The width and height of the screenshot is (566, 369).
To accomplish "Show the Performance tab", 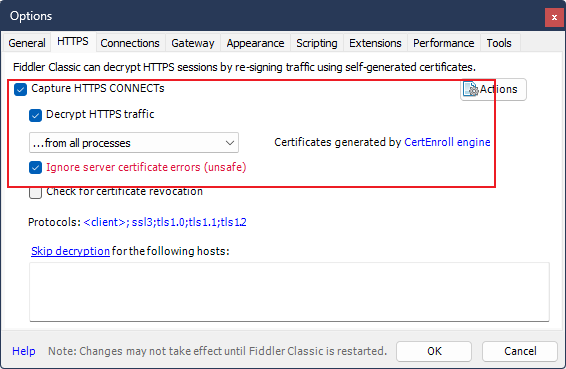I will point(444,43).
